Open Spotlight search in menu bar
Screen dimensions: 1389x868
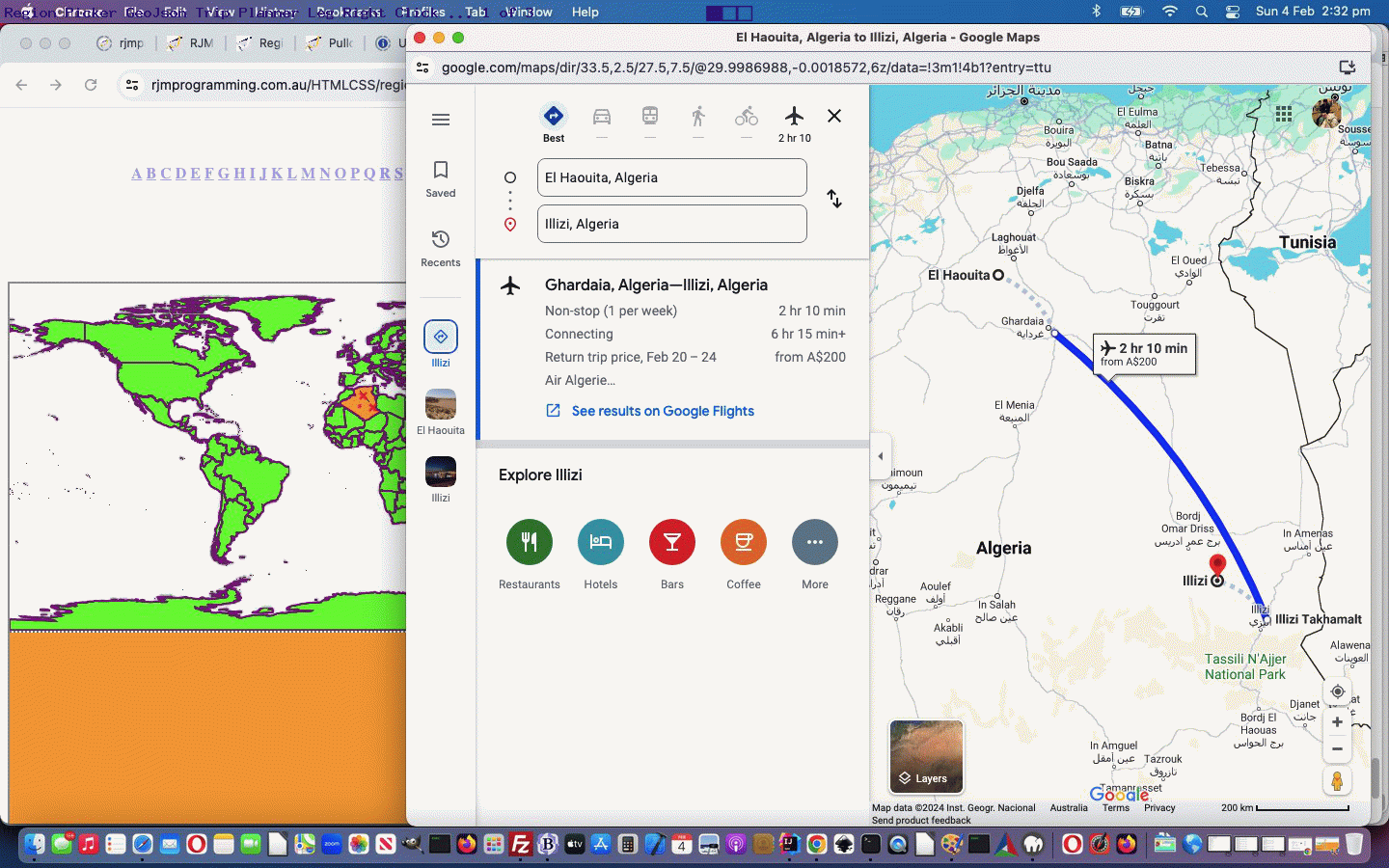[x=1201, y=12]
